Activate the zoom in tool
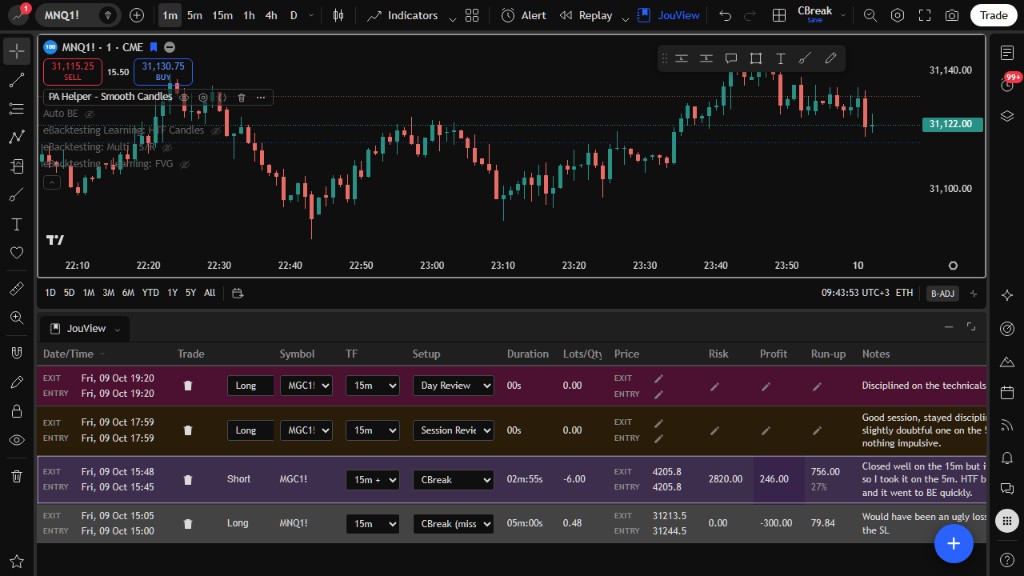The height and width of the screenshot is (576, 1024). (17, 317)
